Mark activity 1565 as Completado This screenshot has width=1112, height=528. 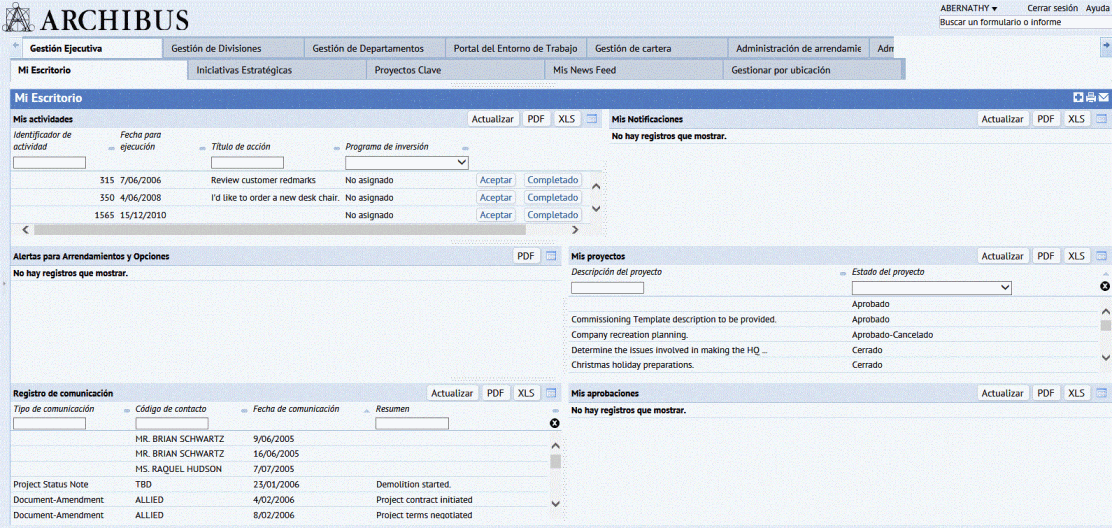(x=553, y=215)
